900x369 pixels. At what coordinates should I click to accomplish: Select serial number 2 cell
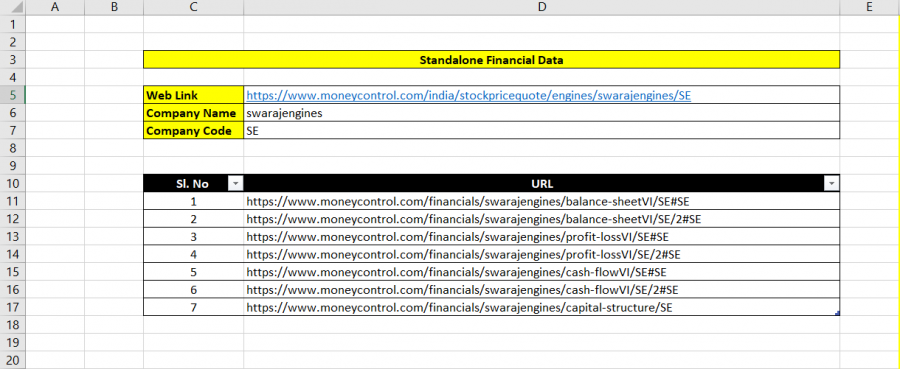tap(193, 219)
